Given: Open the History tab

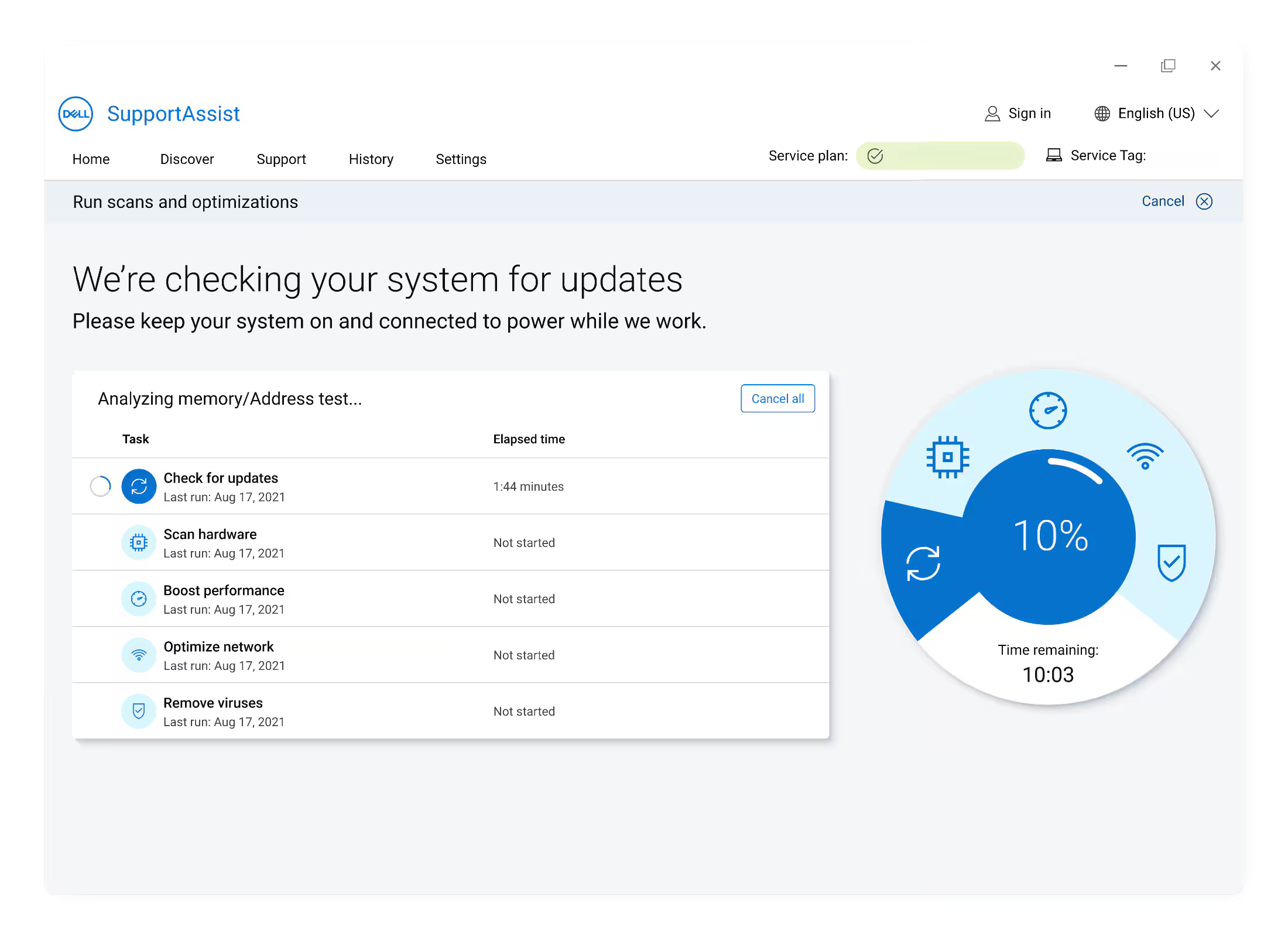Looking at the screenshot, I should [x=371, y=159].
